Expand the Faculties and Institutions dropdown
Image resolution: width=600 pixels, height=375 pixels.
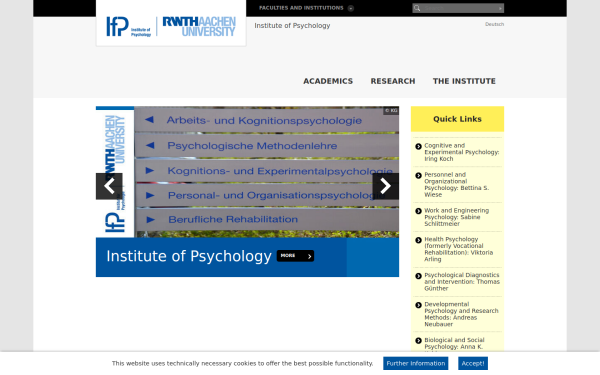pyautogui.click(x=306, y=8)
